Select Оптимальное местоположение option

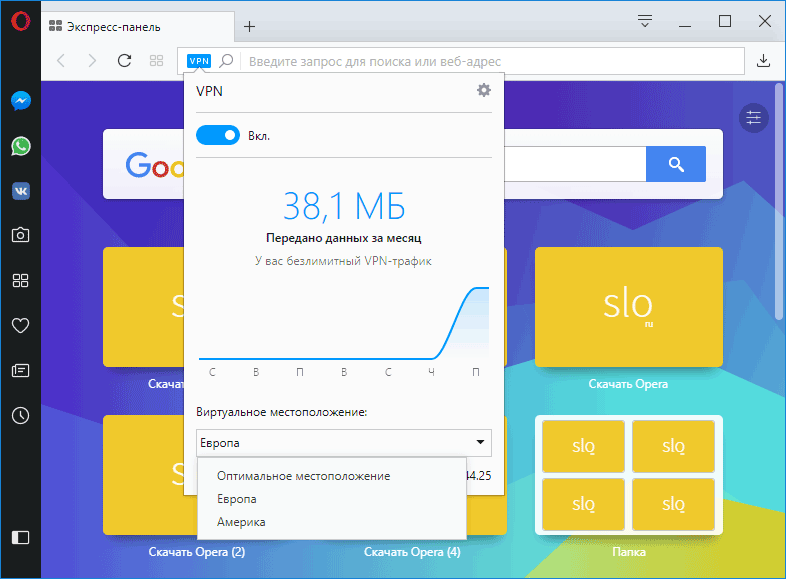tap(332, 476)
